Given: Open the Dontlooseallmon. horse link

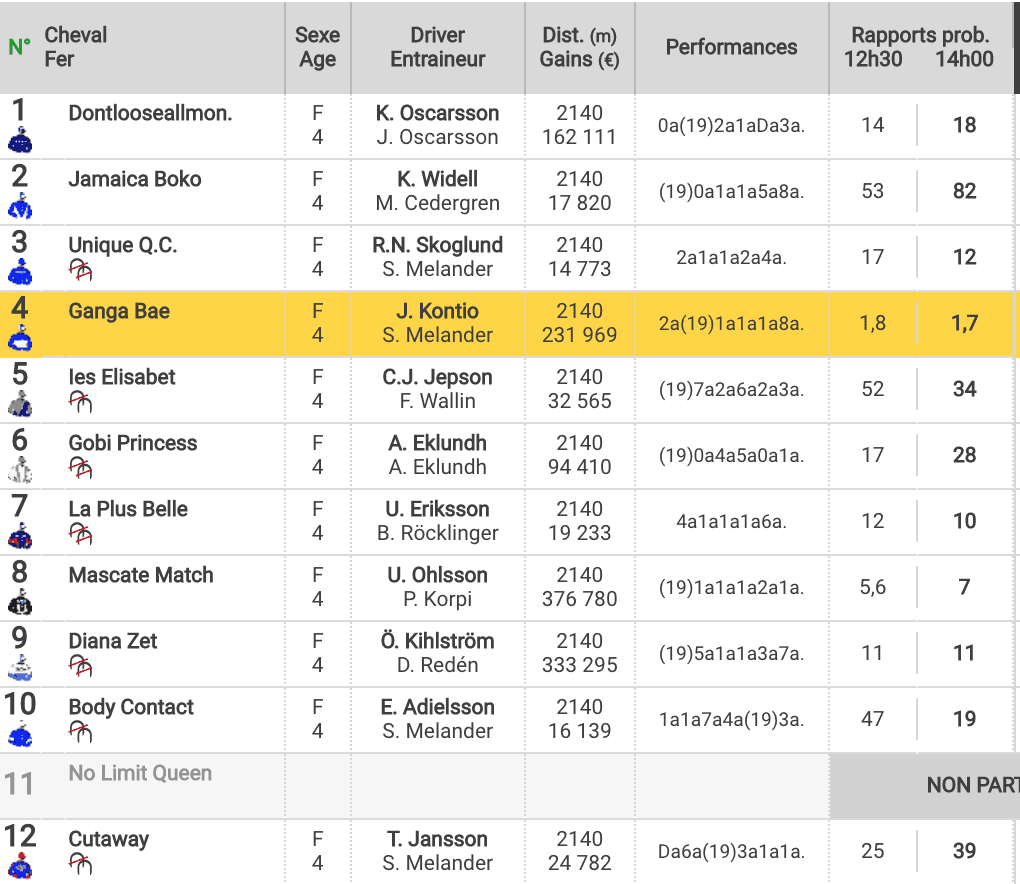Looking at the screenshot, I should pyautogui.click(x=150, y=113).
